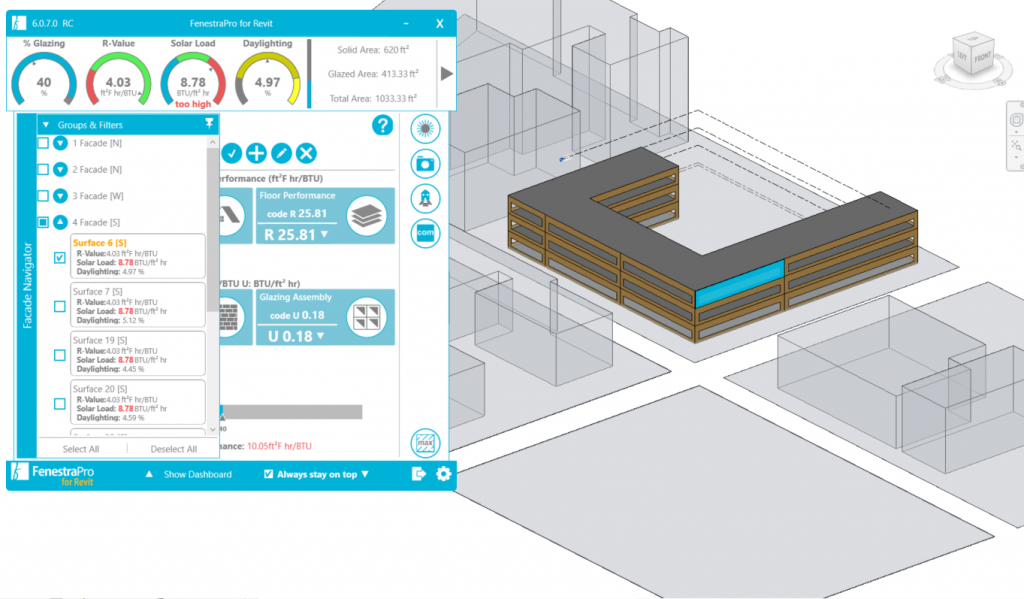Check the Surface 20 [S] checkbox

59,404
